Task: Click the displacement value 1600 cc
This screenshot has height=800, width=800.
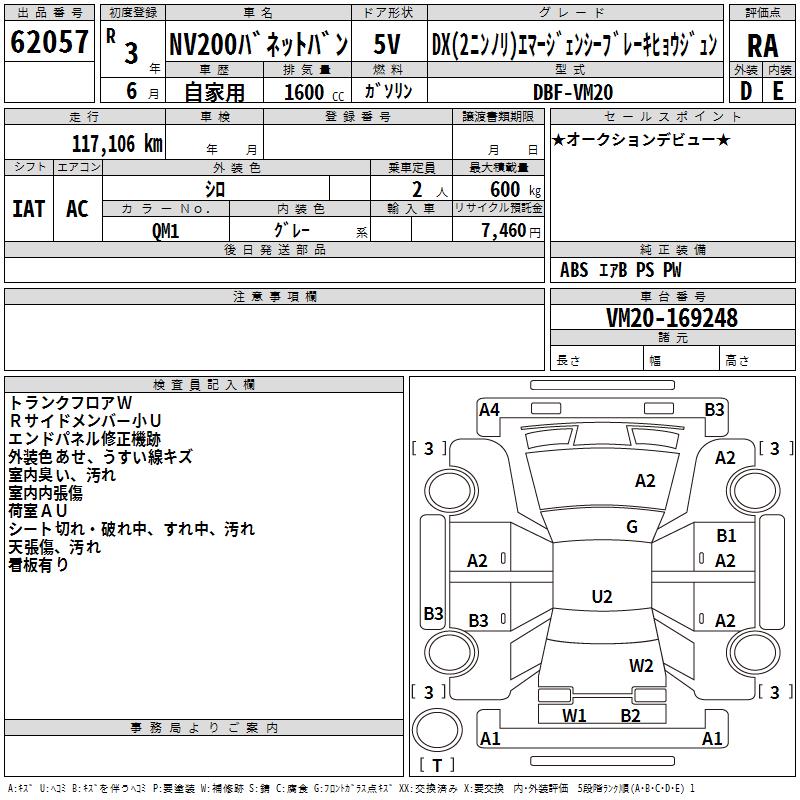Action: (x=314, y=92)
